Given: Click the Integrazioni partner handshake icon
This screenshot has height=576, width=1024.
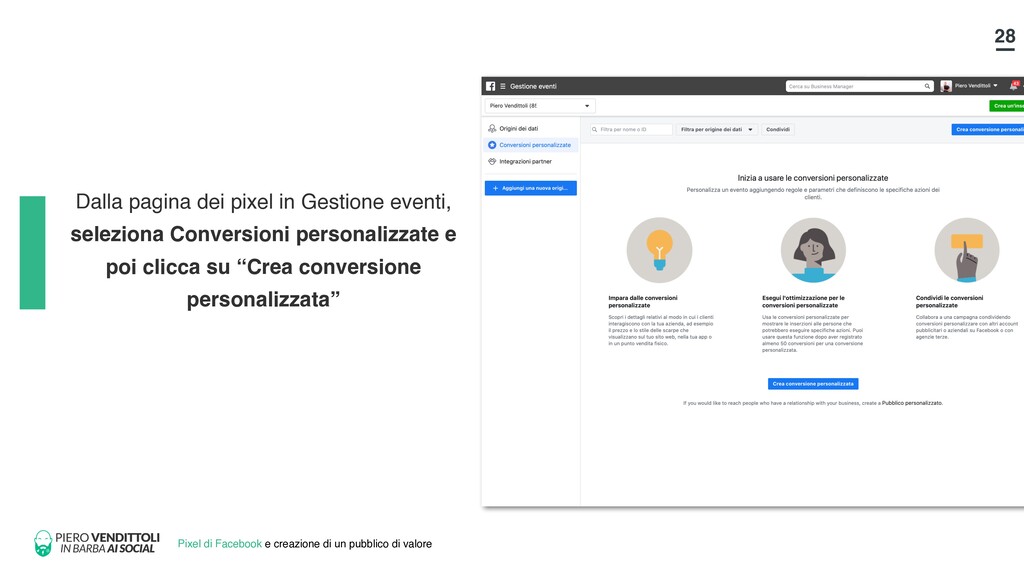Looking at the screenshot, I should [x=492, y=161].
